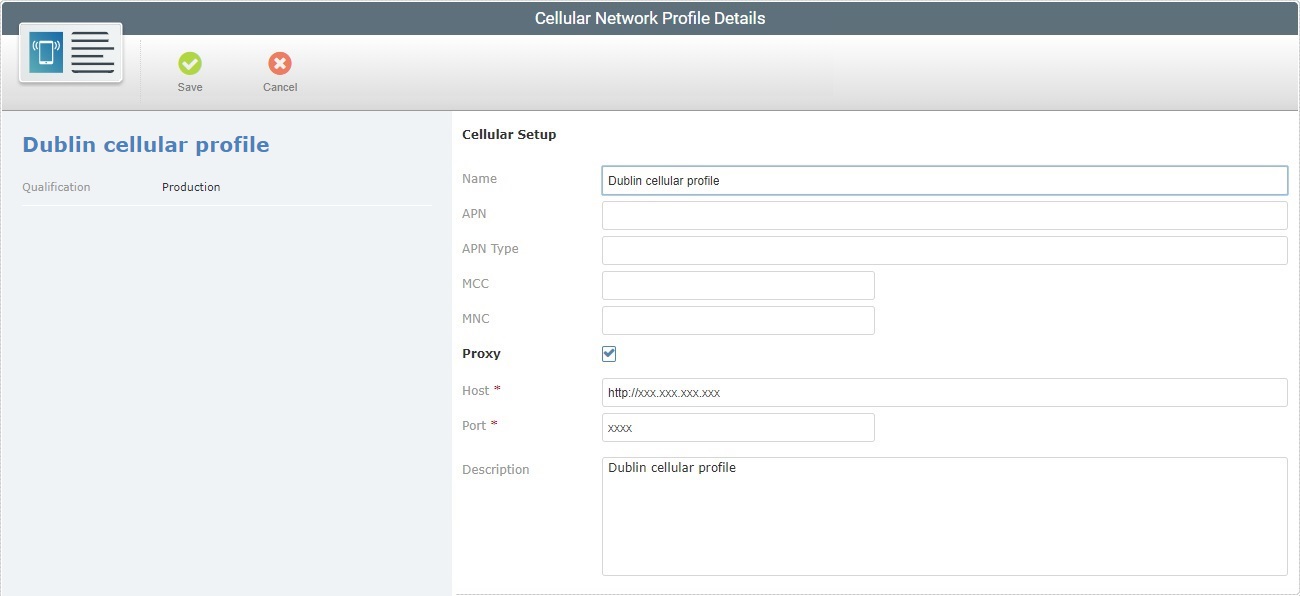Click the Cancel toolbar label
The height and width of the screenshot is (596, 1300).
279,87
